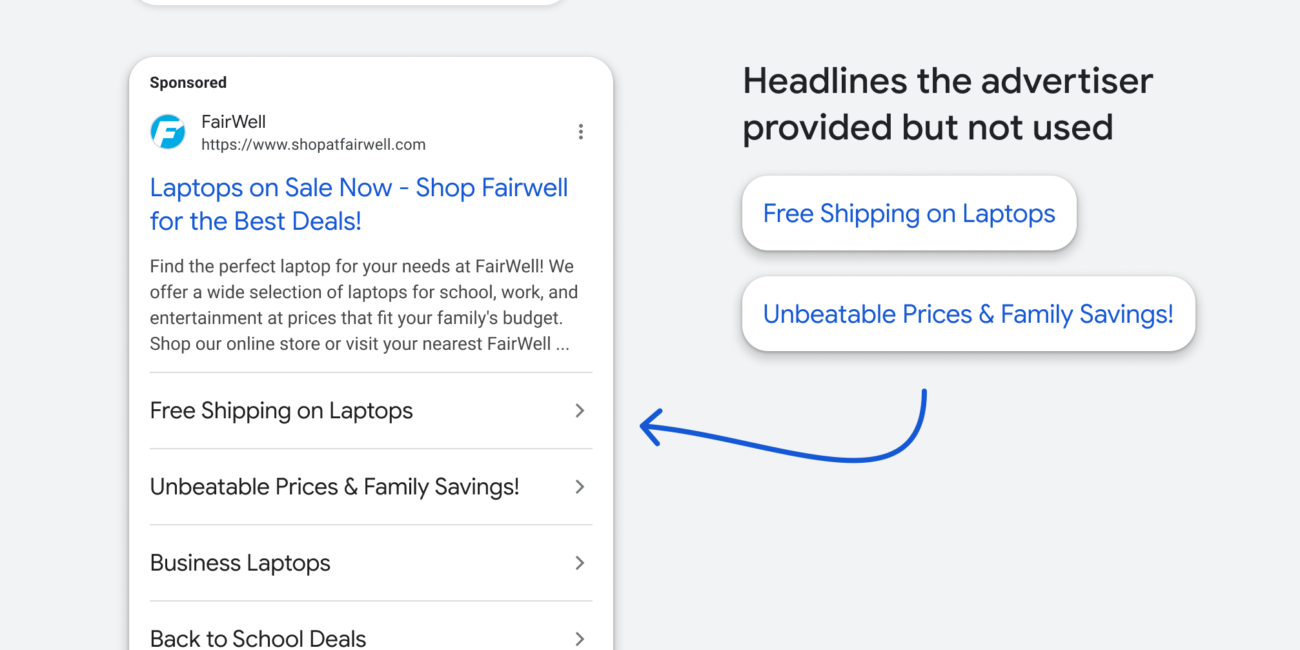Image resolution: width=1300 pixels, height=650 pixels.
Task: Click the partially visible card above the ad
Action: 350,3
